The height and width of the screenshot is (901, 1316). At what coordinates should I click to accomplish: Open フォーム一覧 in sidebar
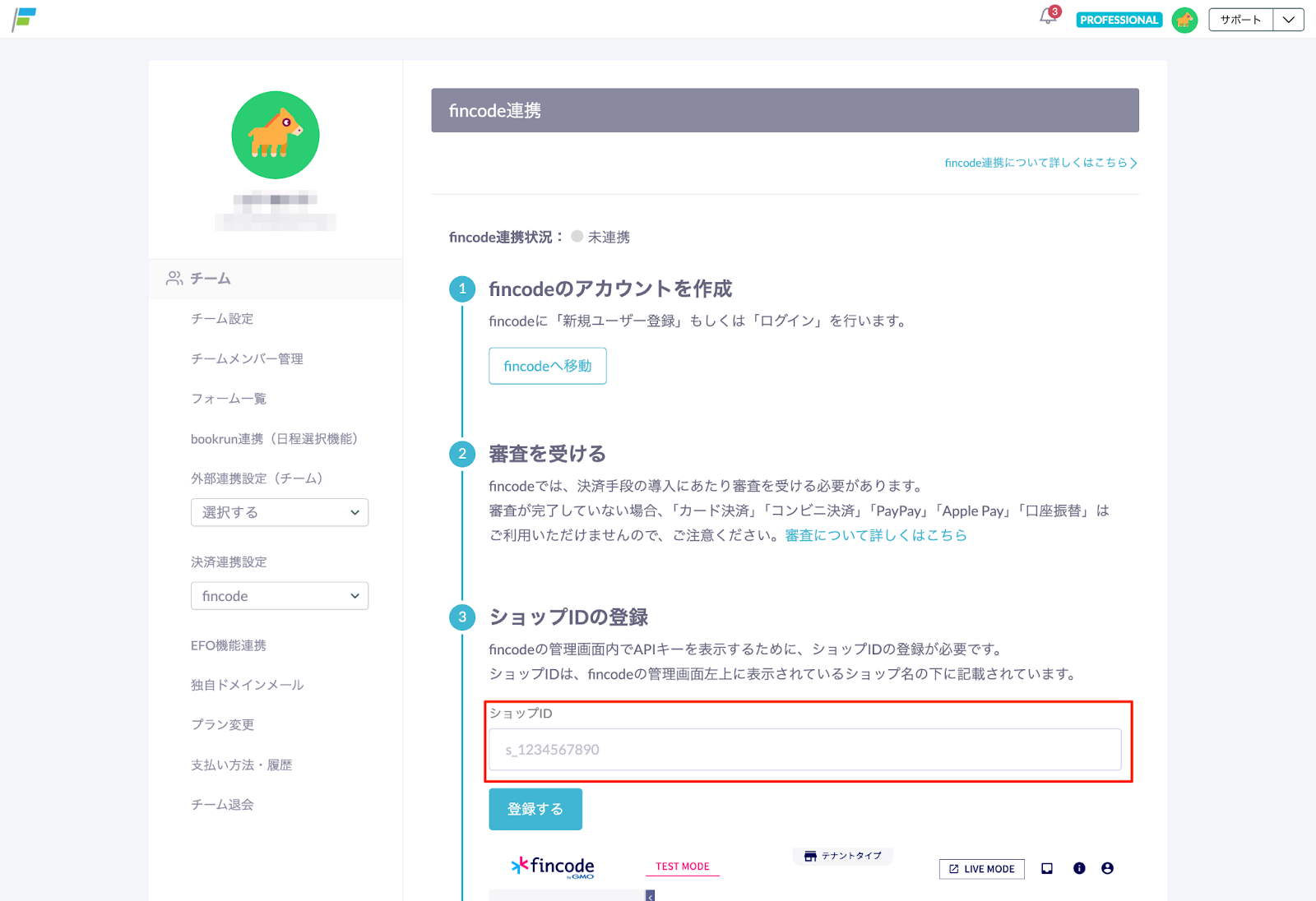(229, 399)
